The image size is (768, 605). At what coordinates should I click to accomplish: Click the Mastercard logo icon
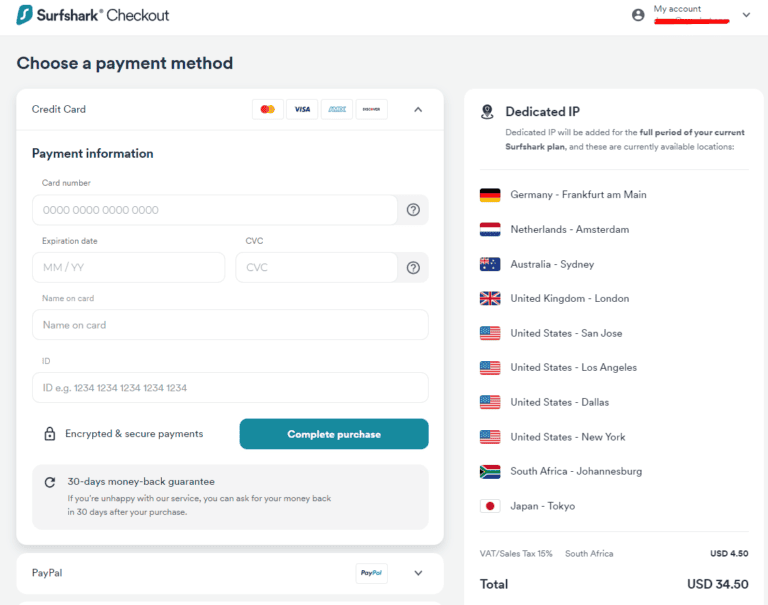click(x=267, y=109)
